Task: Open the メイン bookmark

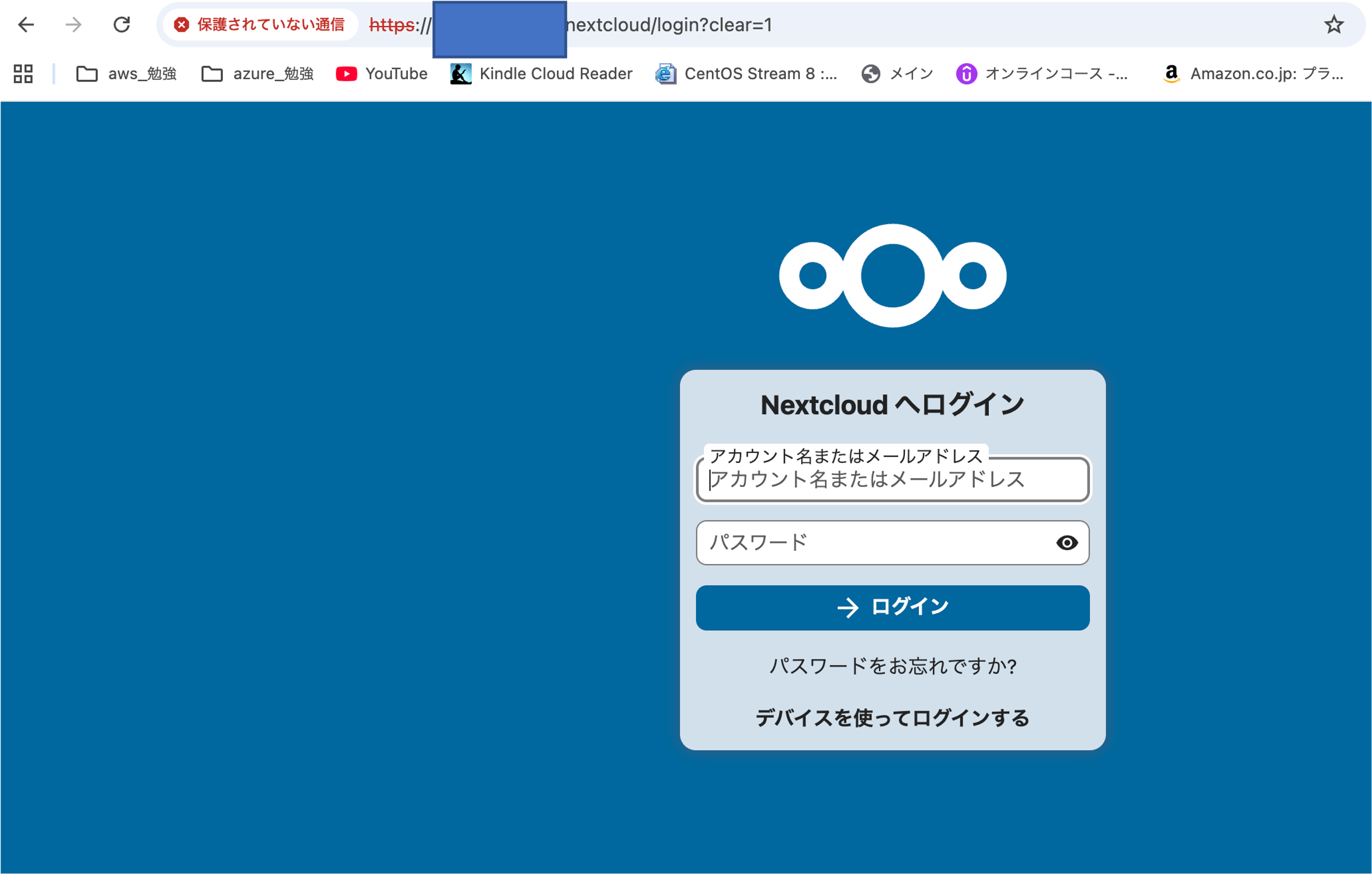Action: tap(896, 74)
